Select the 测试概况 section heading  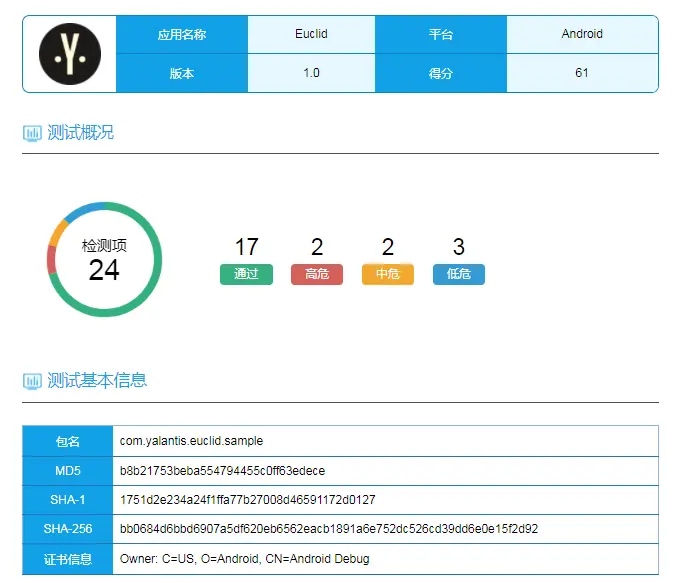coord(80,132)
